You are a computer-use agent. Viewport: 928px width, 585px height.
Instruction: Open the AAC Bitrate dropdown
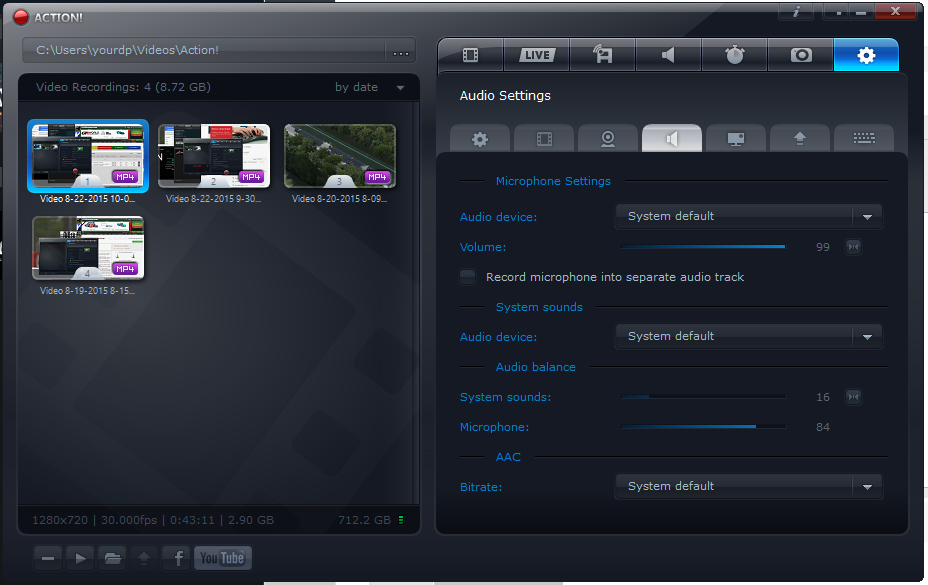click(749, 486)
